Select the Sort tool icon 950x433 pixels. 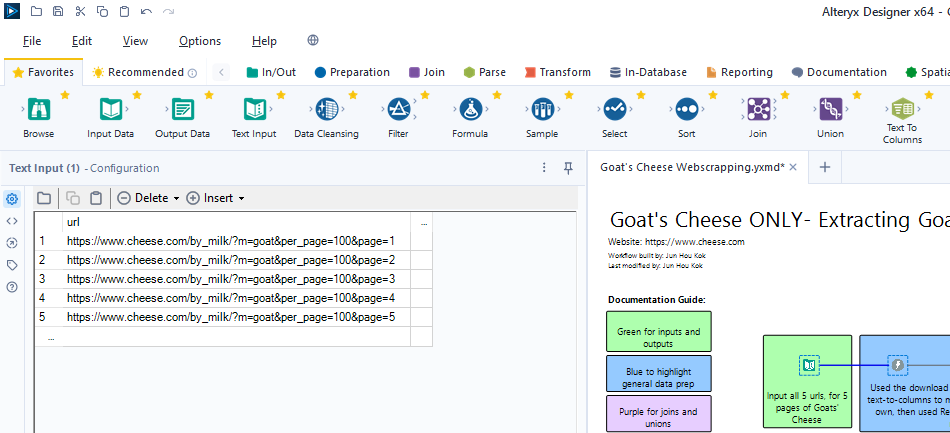[686, 109]
